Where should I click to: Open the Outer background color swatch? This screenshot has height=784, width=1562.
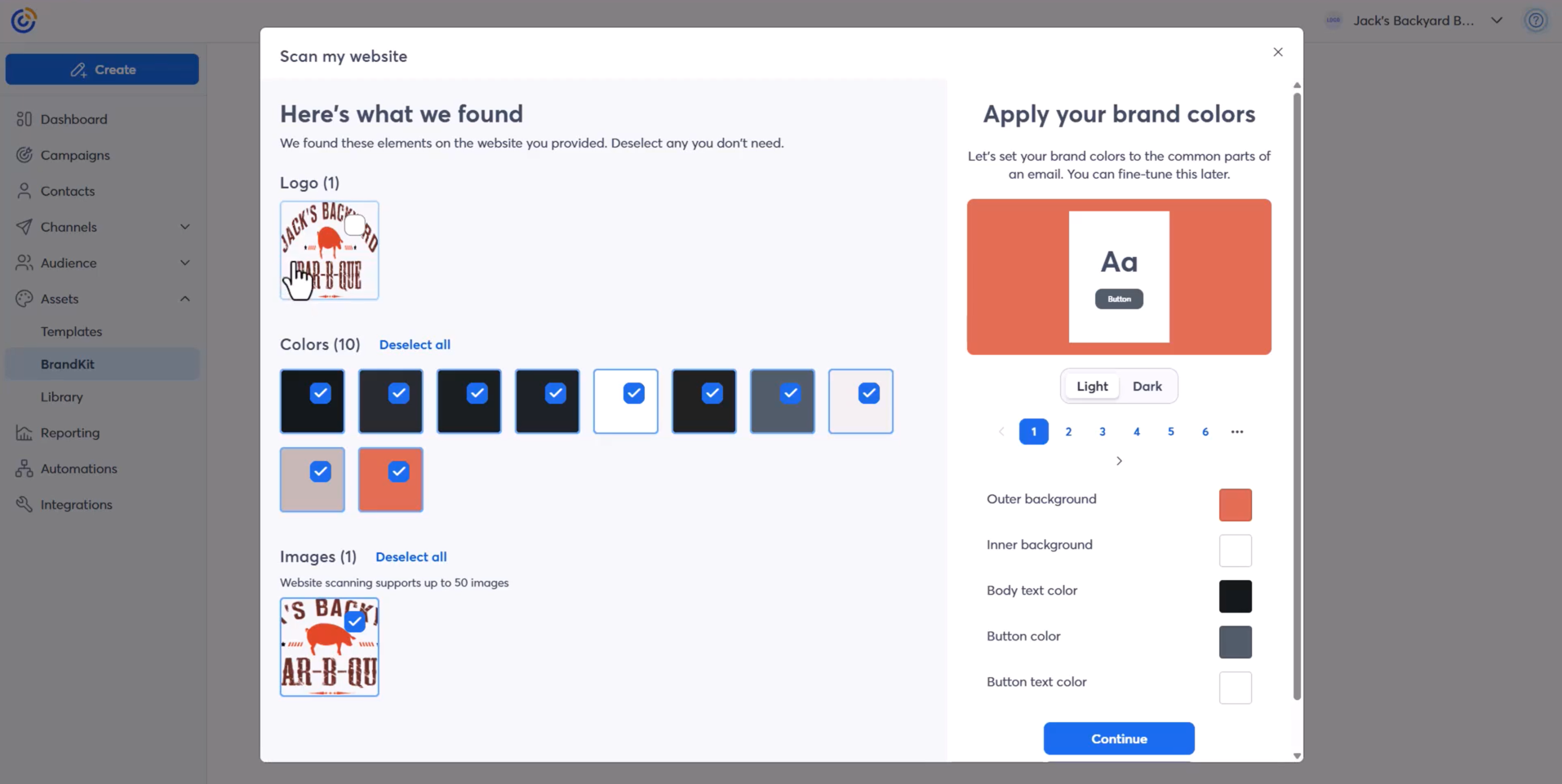click(x=1235, y=504)
